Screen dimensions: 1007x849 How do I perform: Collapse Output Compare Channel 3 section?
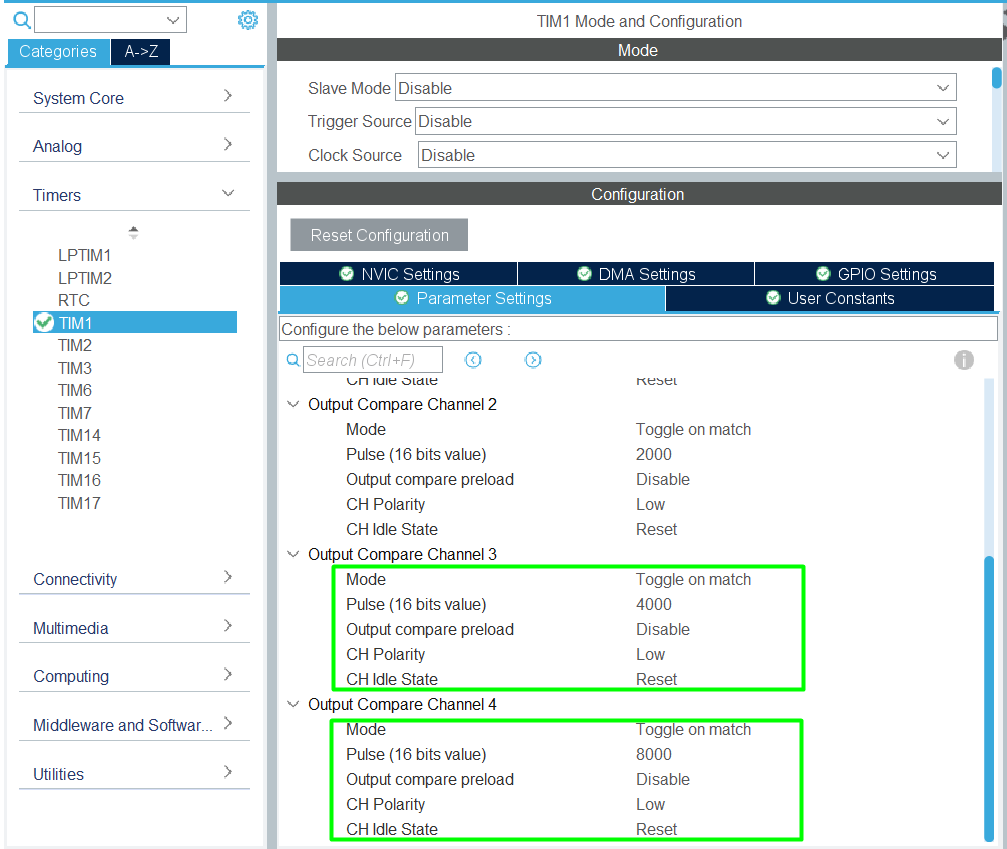[293, 554]
